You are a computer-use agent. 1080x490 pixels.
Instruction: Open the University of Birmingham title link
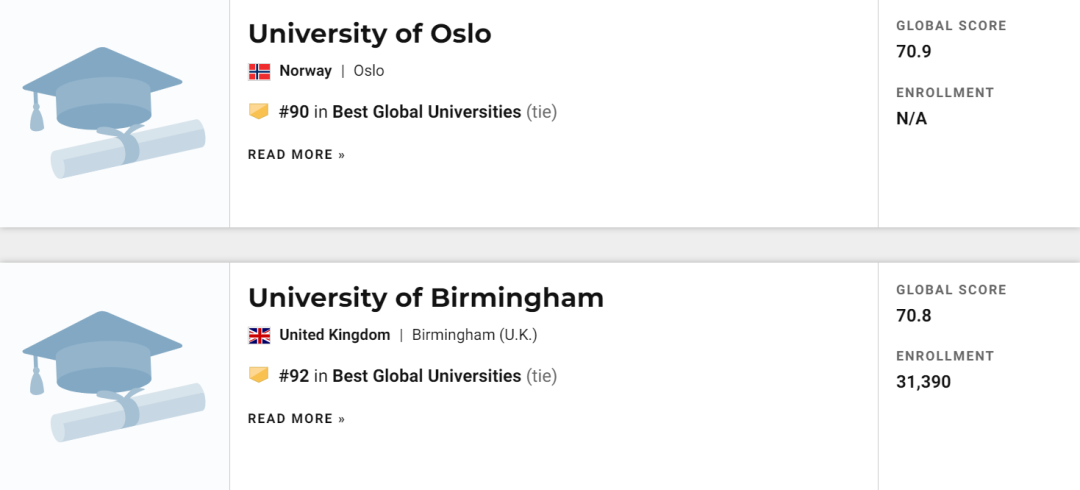[425, 297]
